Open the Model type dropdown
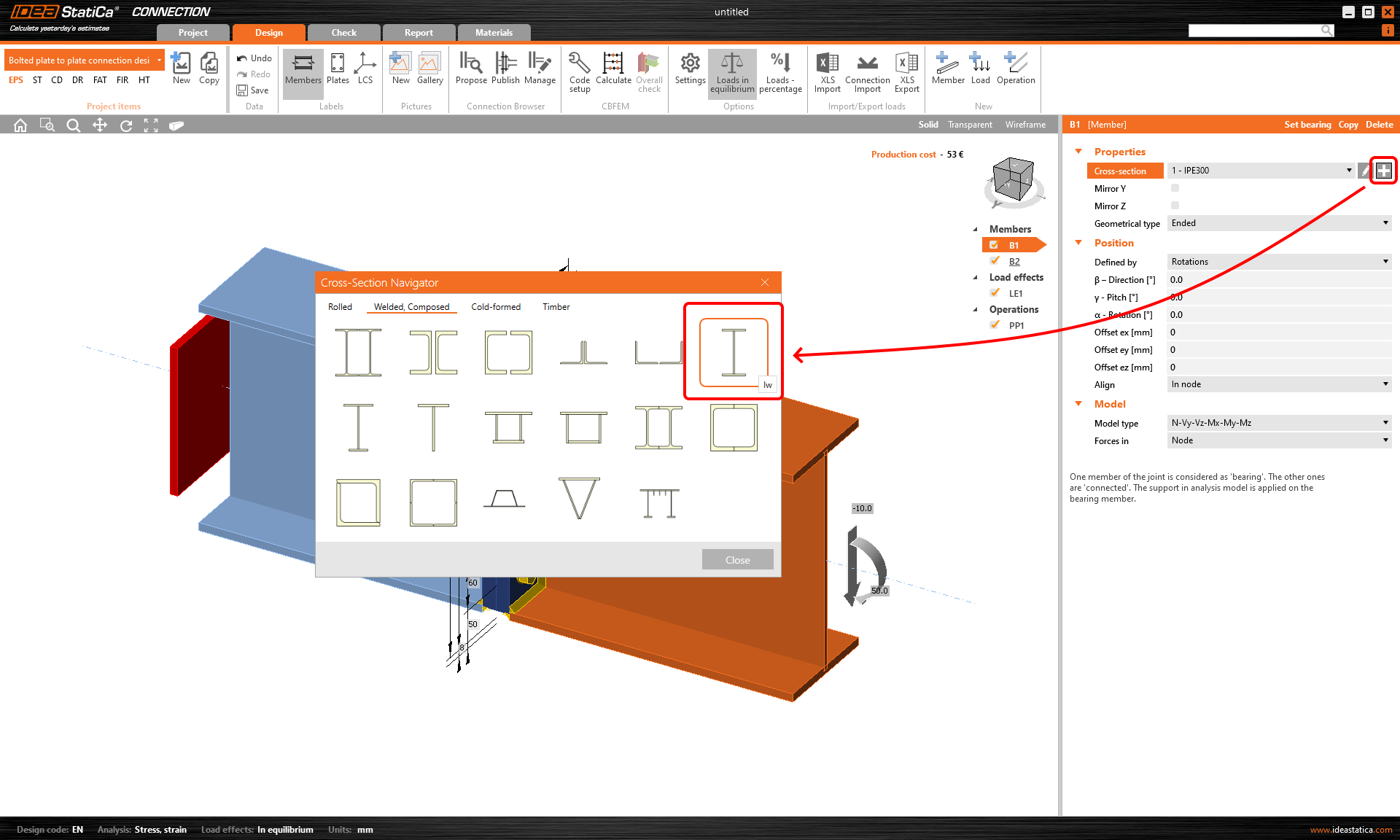The width and height of the screenshot is (1400, 840). pyautogui.click(x=1279, y=423)
